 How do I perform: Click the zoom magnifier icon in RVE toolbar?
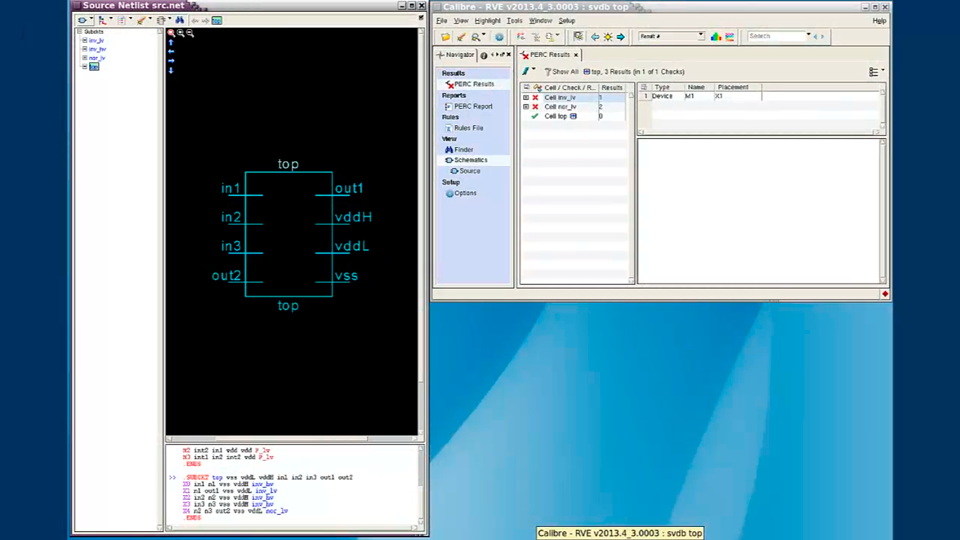click(x=476, y=37)
